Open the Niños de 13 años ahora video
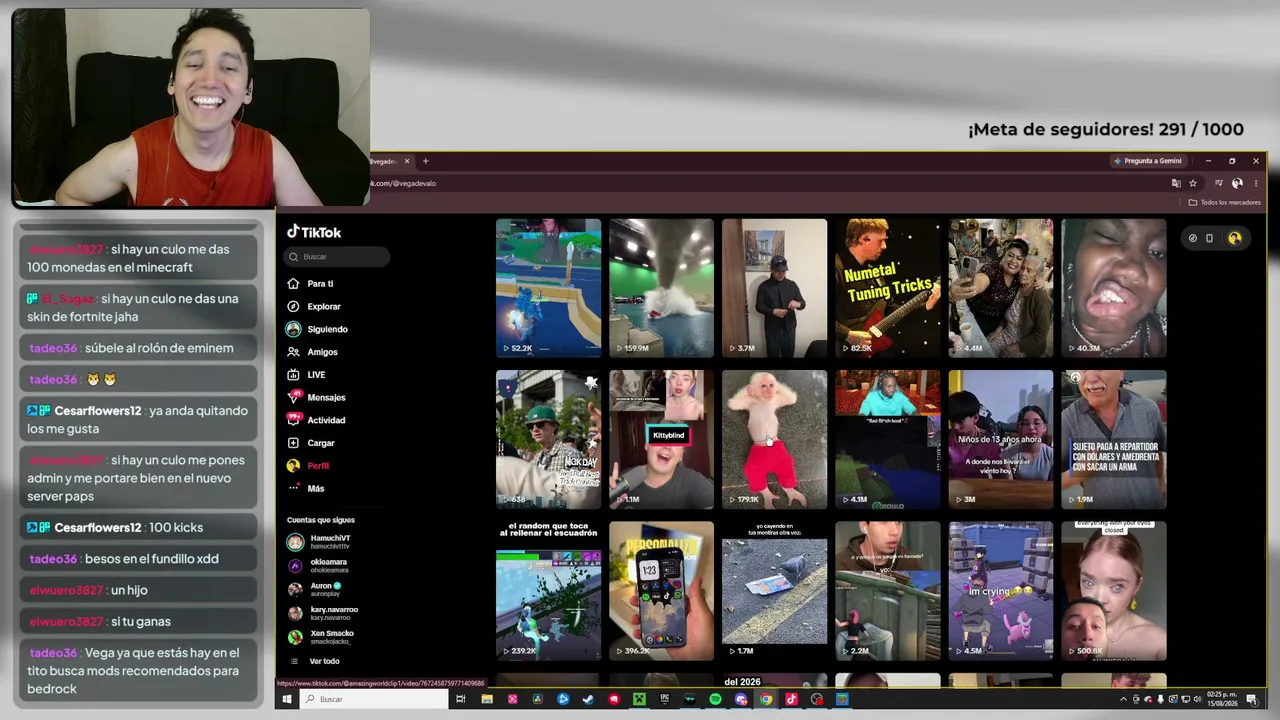1280x720 pixels. [x=1001, y=439]
